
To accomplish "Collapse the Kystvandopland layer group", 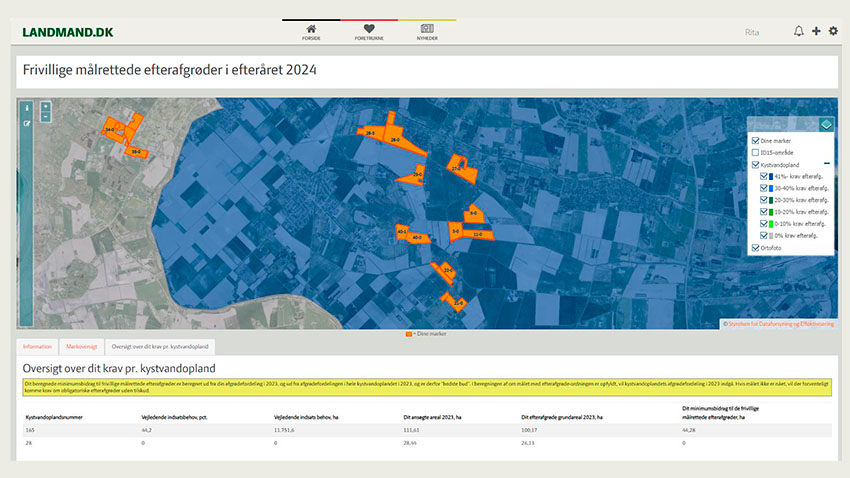I will pos(826,164).
